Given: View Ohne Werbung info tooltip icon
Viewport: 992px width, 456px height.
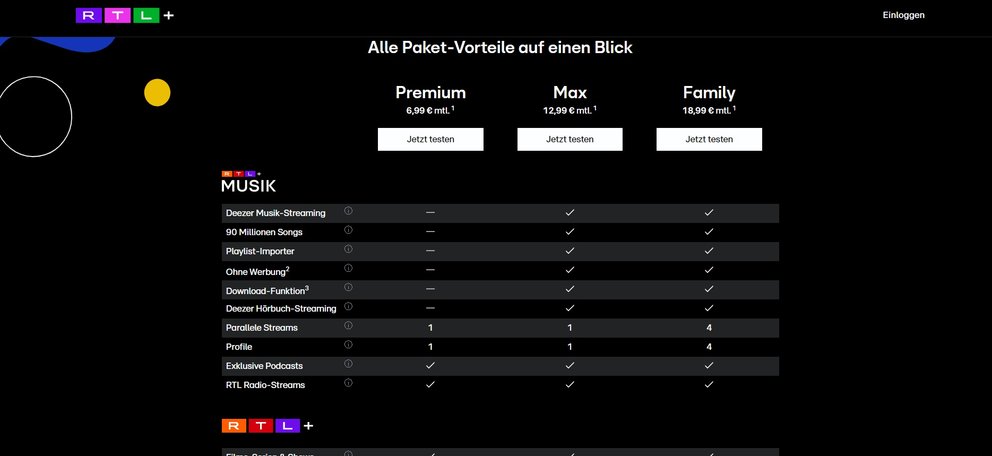Looking at the screenshot, I should tap(348, 268).
